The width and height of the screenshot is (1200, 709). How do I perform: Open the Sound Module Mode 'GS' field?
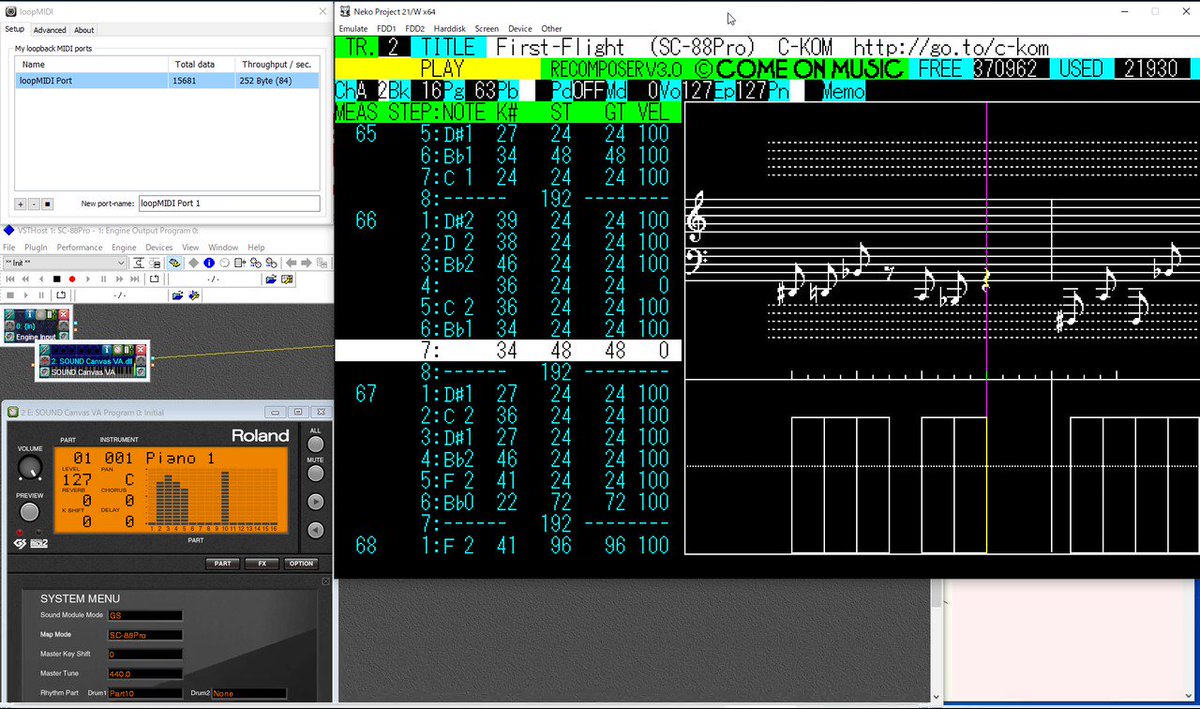(145, 615)
